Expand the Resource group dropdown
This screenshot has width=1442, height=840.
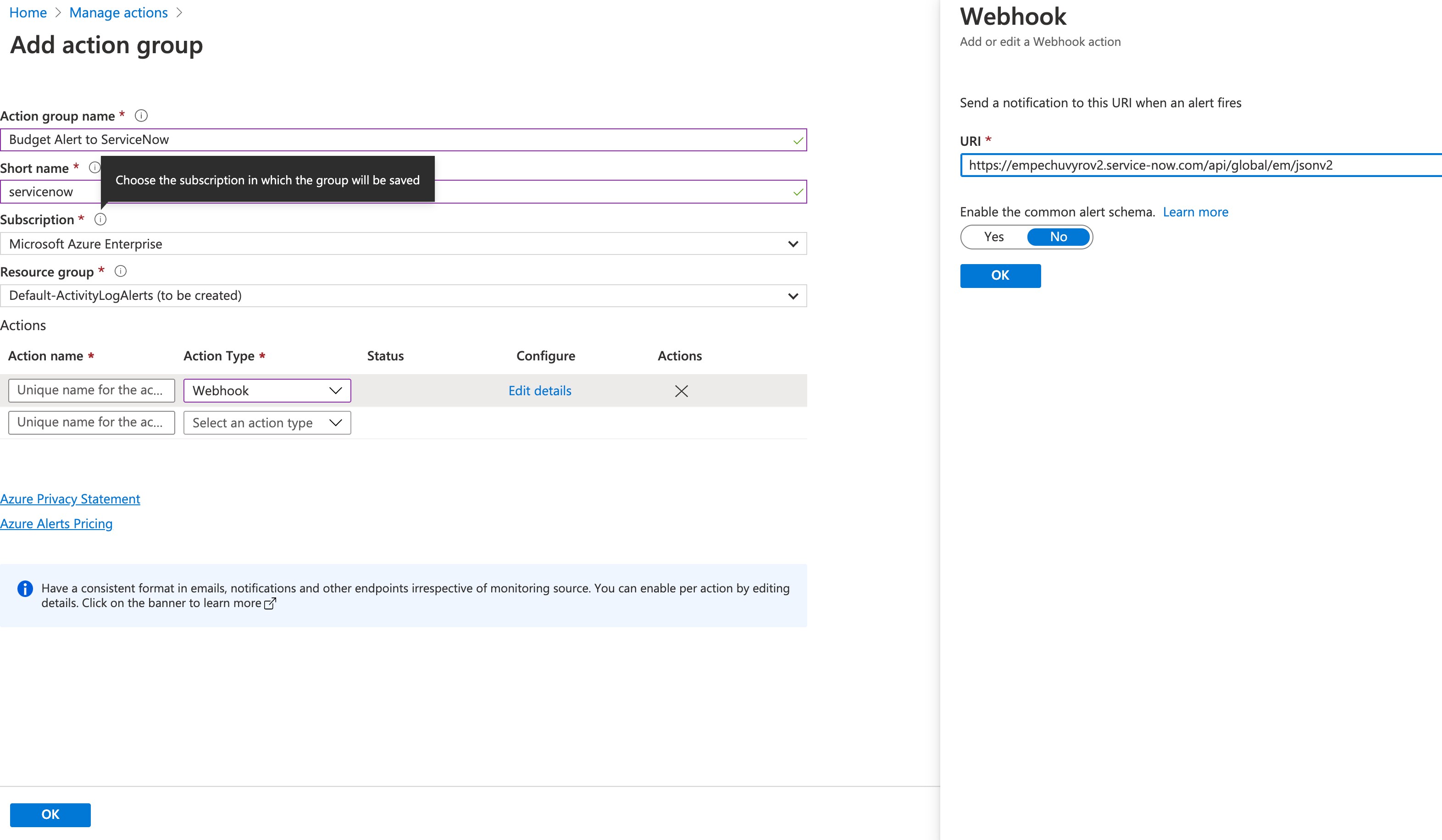(x=403, y=296)
